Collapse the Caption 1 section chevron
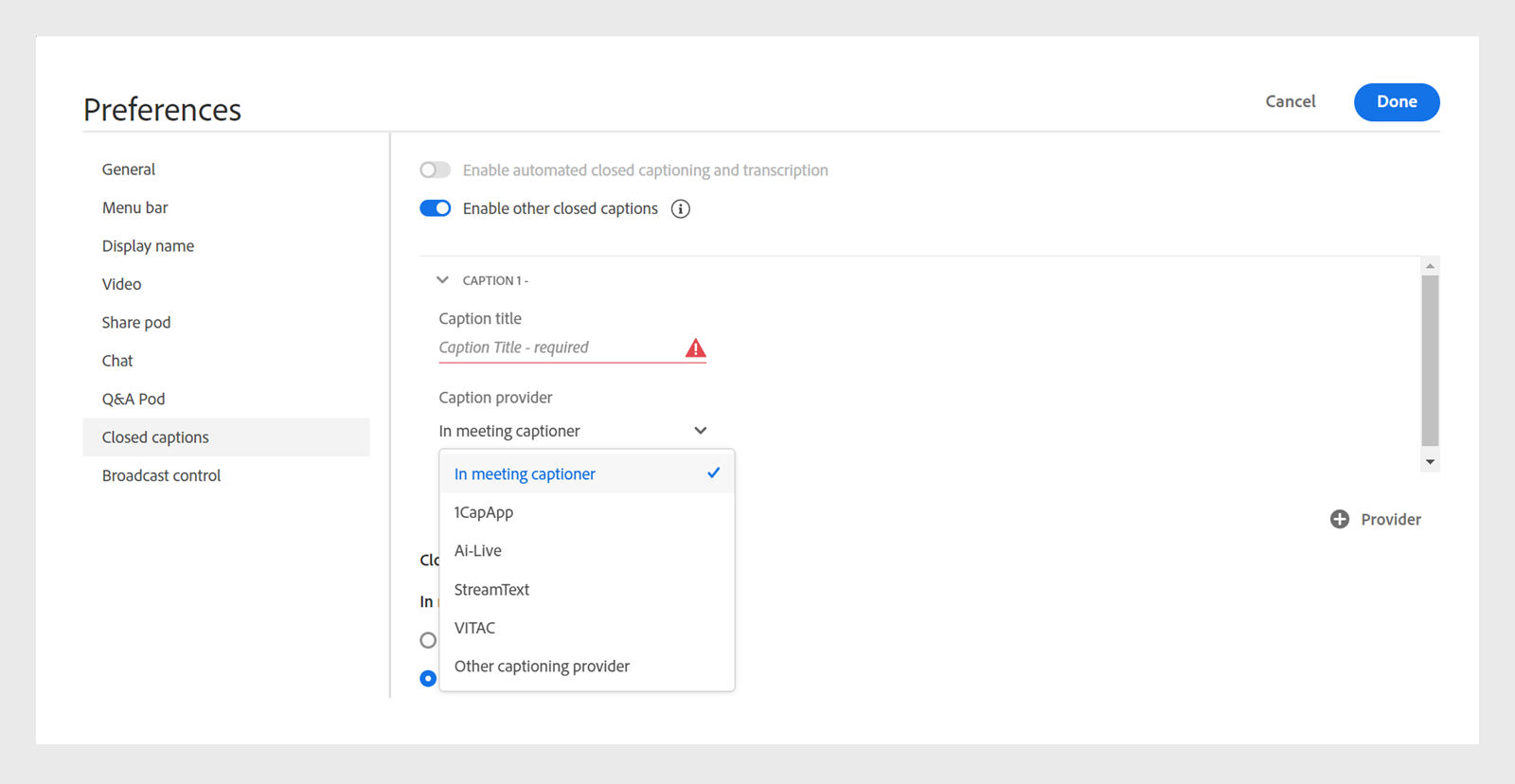Screen dimensions: 1515x784 click(x=442, y=280)
